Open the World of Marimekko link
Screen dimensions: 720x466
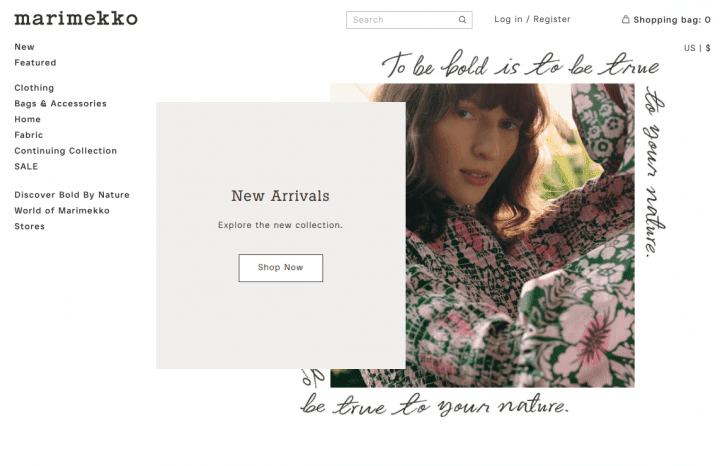coord(62,210)
